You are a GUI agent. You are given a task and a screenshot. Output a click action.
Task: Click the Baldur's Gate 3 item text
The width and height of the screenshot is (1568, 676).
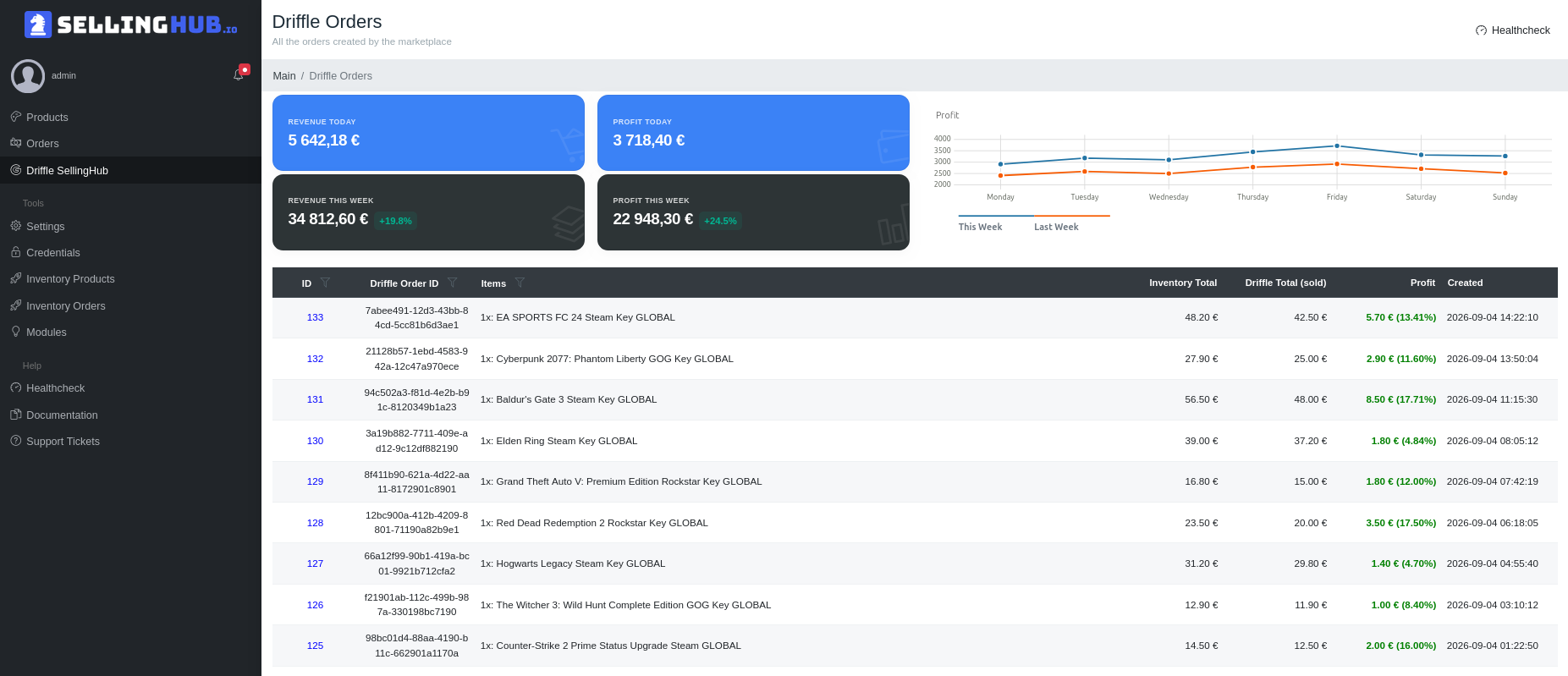[569, 399]
